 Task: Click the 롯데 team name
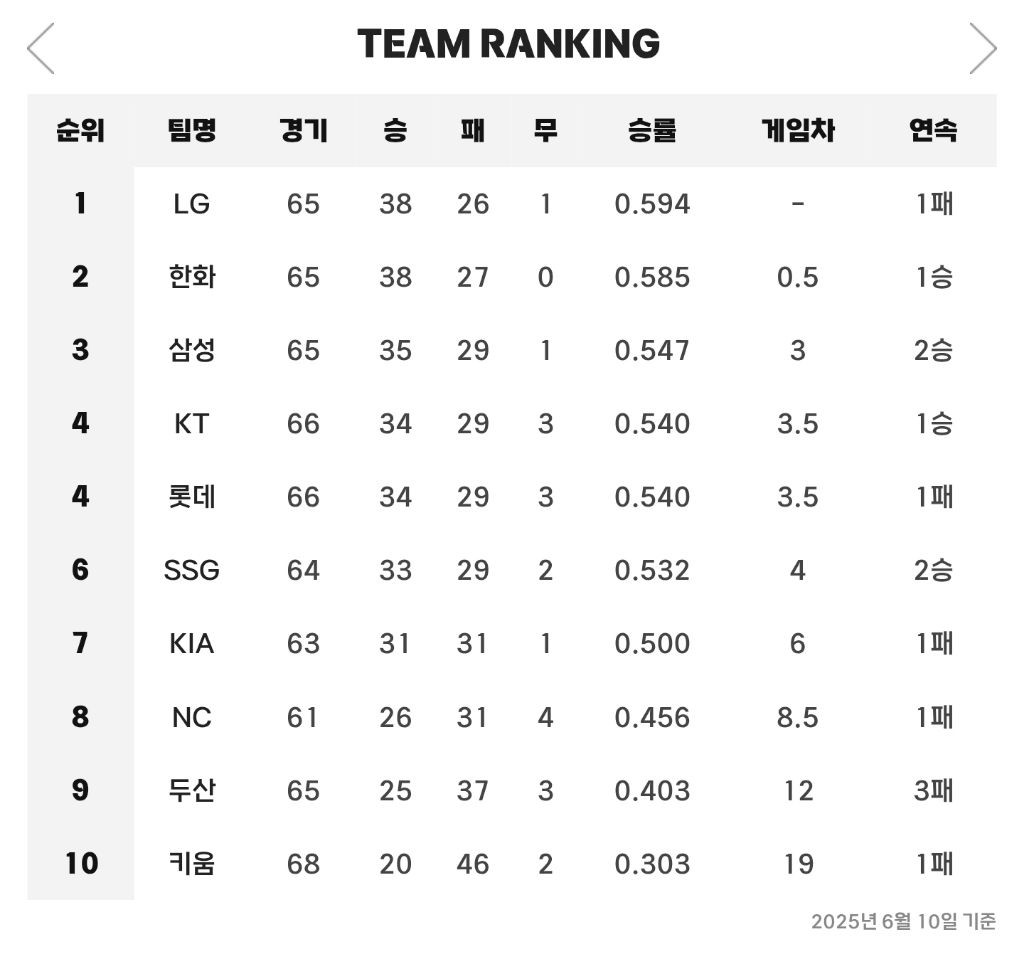pyautogui.click(x=191, y=497)
